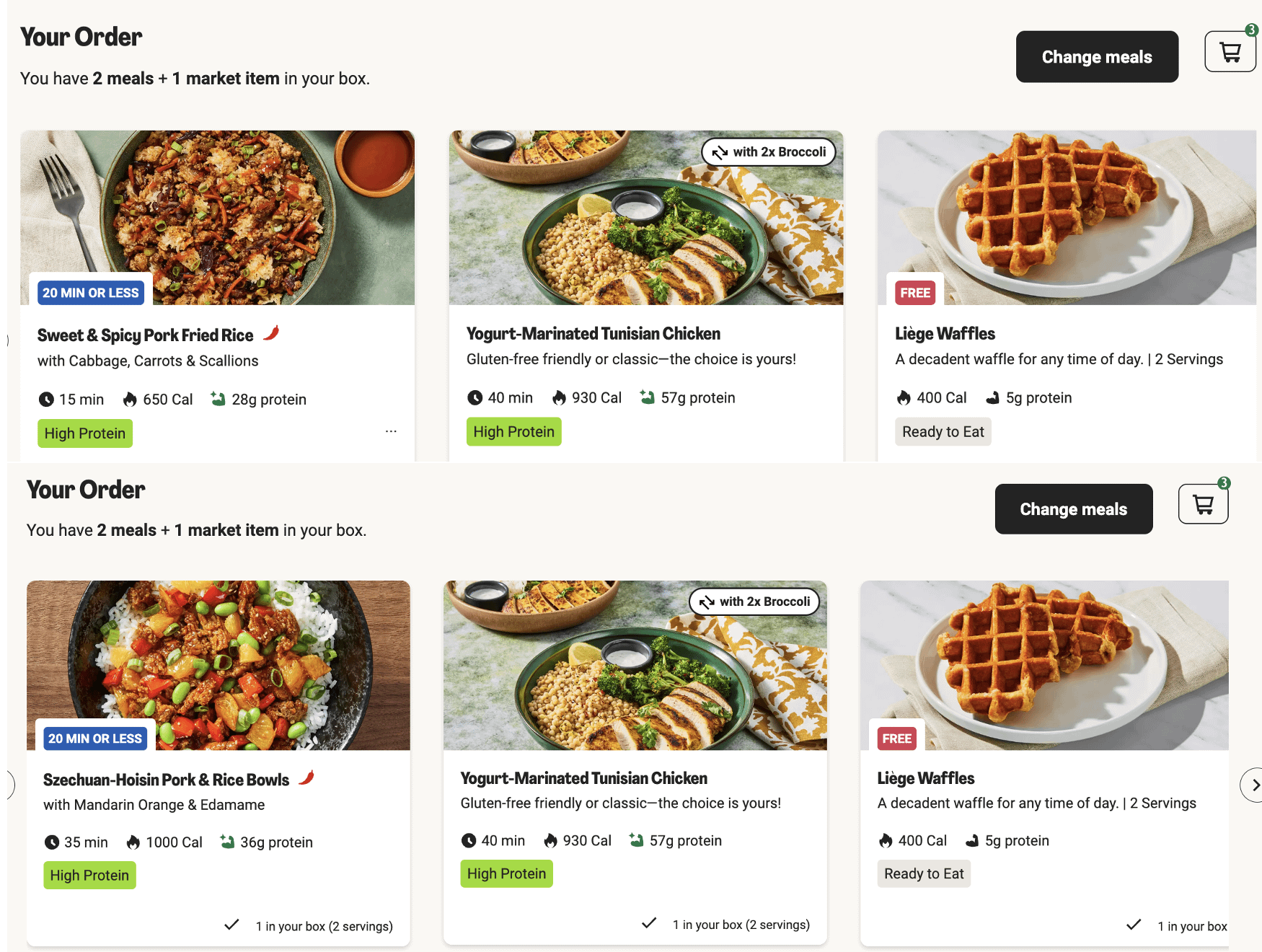The height and width of the screenshot is (952, 1262).
Task: Click swap icon on top Tunisian Chicken card
Action: (x=720, y=152)
